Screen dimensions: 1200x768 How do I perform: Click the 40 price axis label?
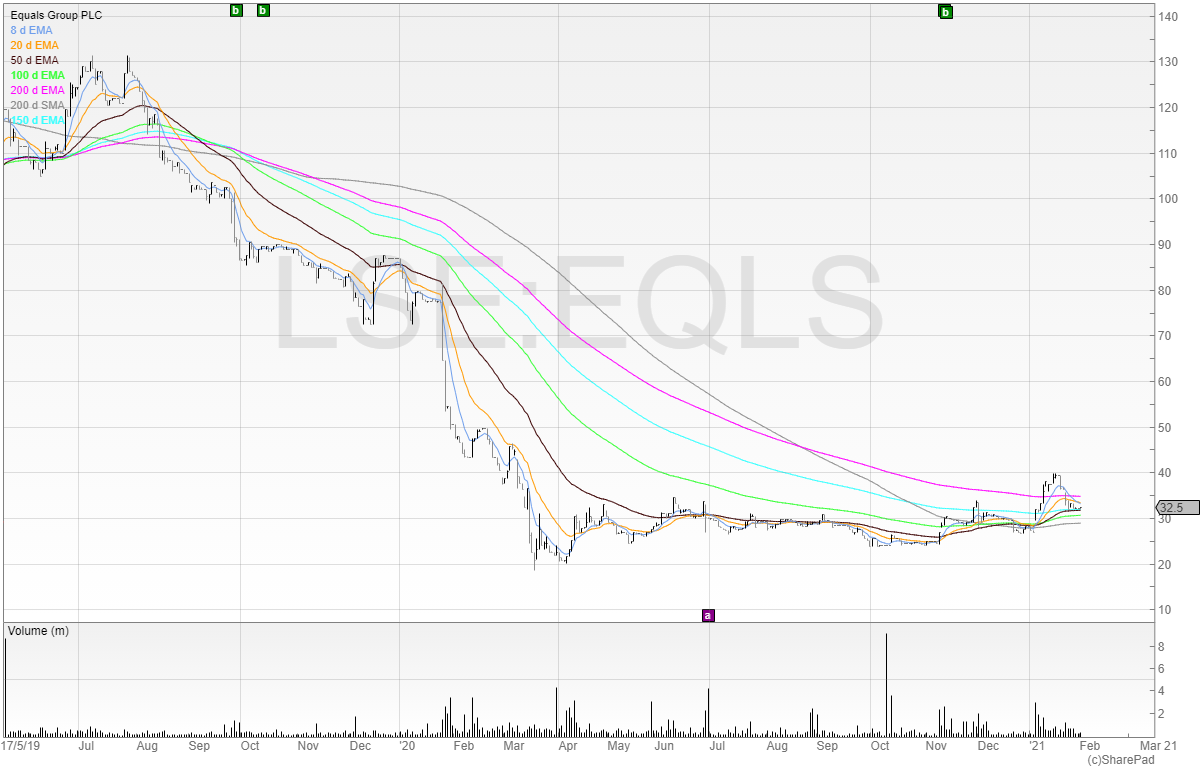coord(1167,473)
